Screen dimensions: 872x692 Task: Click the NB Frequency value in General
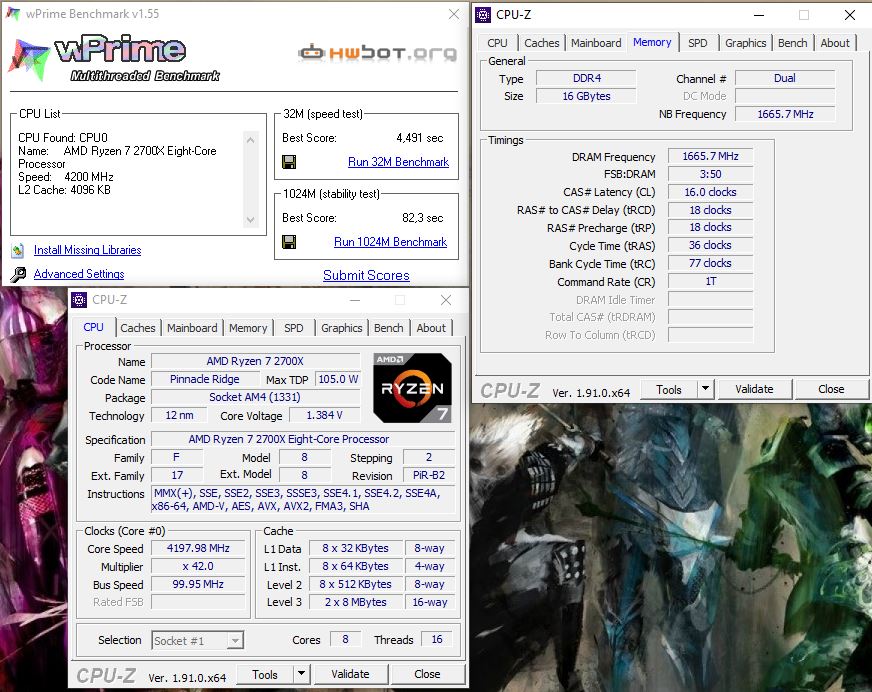(785, 114)
